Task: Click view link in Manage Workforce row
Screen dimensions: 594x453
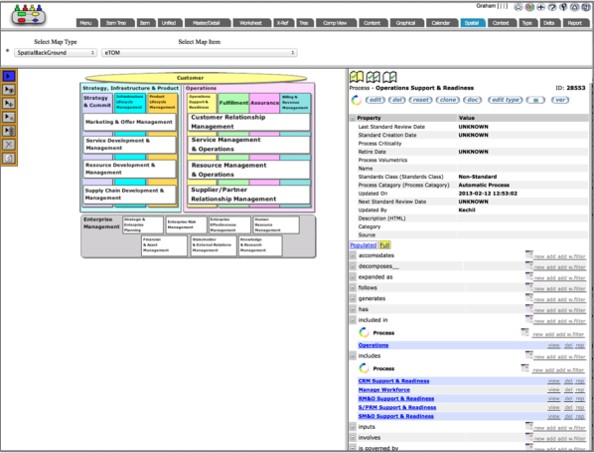Action: pos(553,390)
